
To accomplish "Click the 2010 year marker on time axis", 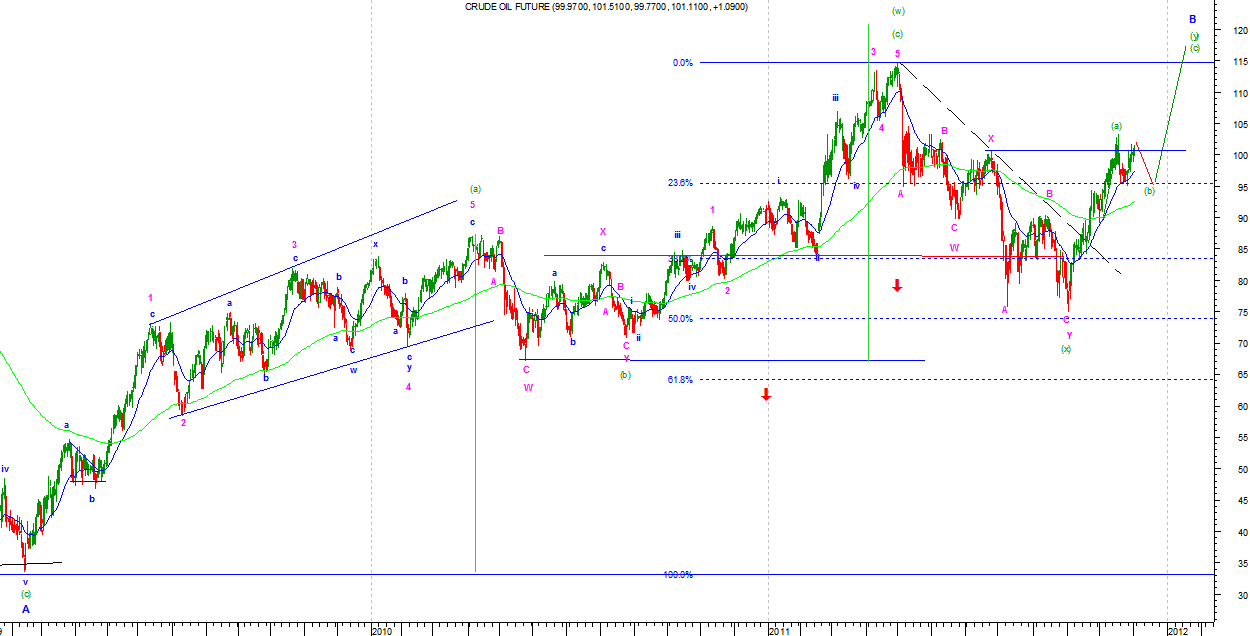I will click(x=380, y=630).
